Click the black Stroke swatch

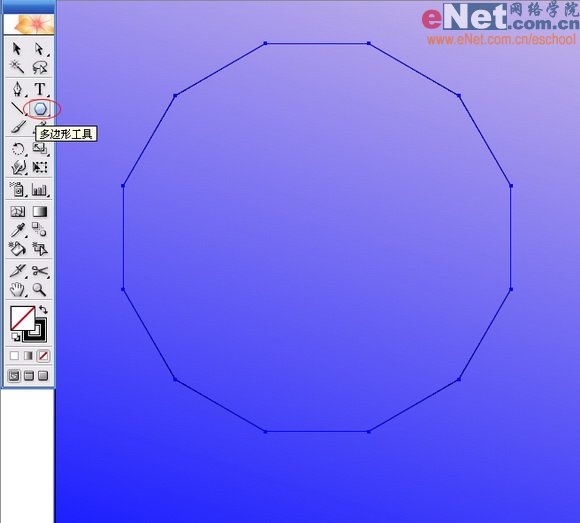tap(40, 335)
